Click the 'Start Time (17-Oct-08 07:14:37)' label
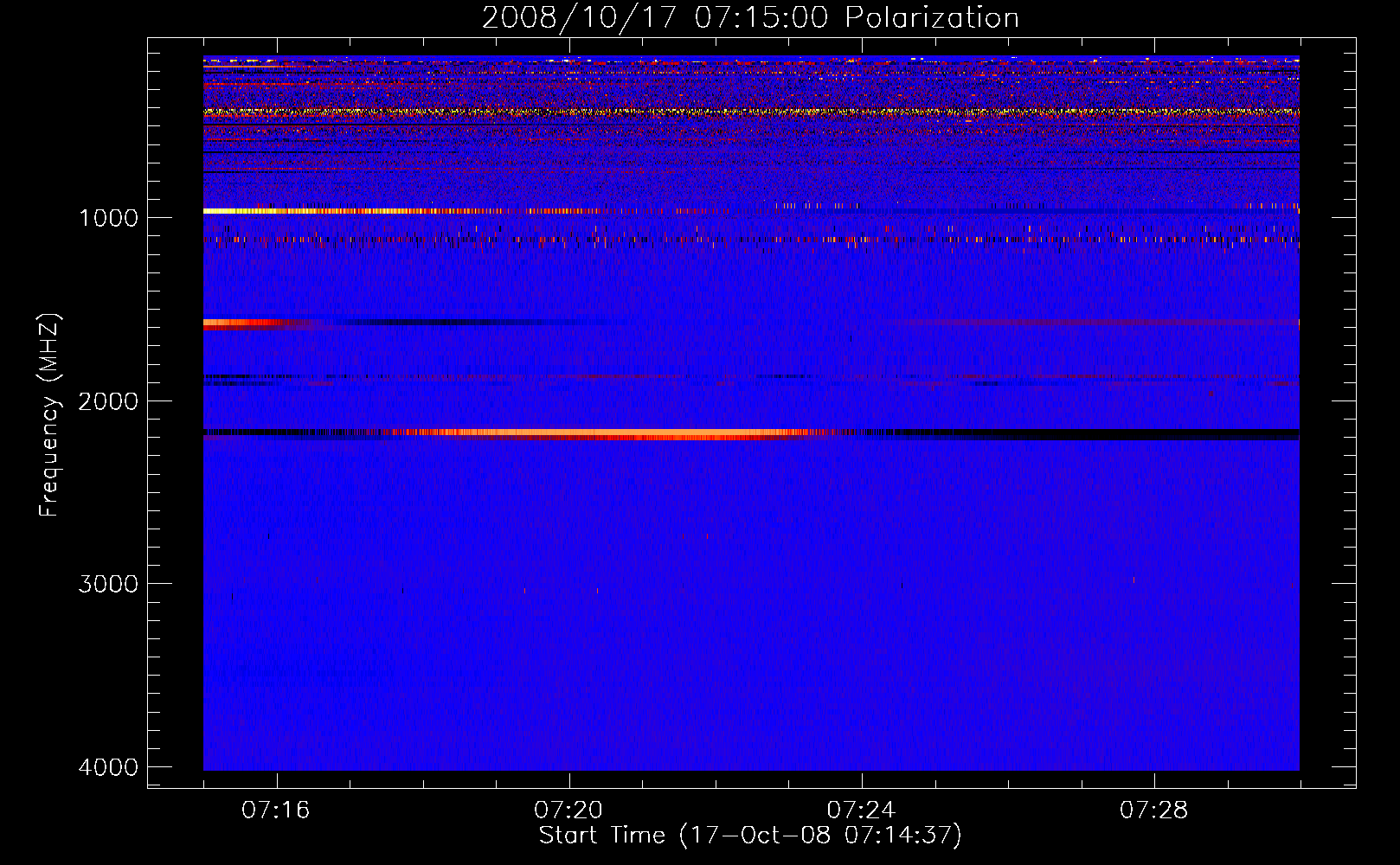This screenshot has width=1400, height=865. (750, 836)
